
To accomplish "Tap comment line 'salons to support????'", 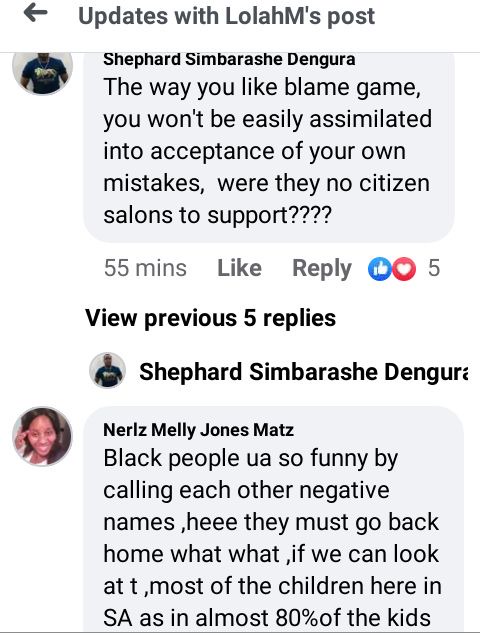I will pyautogui.click(x=217, y=215).
